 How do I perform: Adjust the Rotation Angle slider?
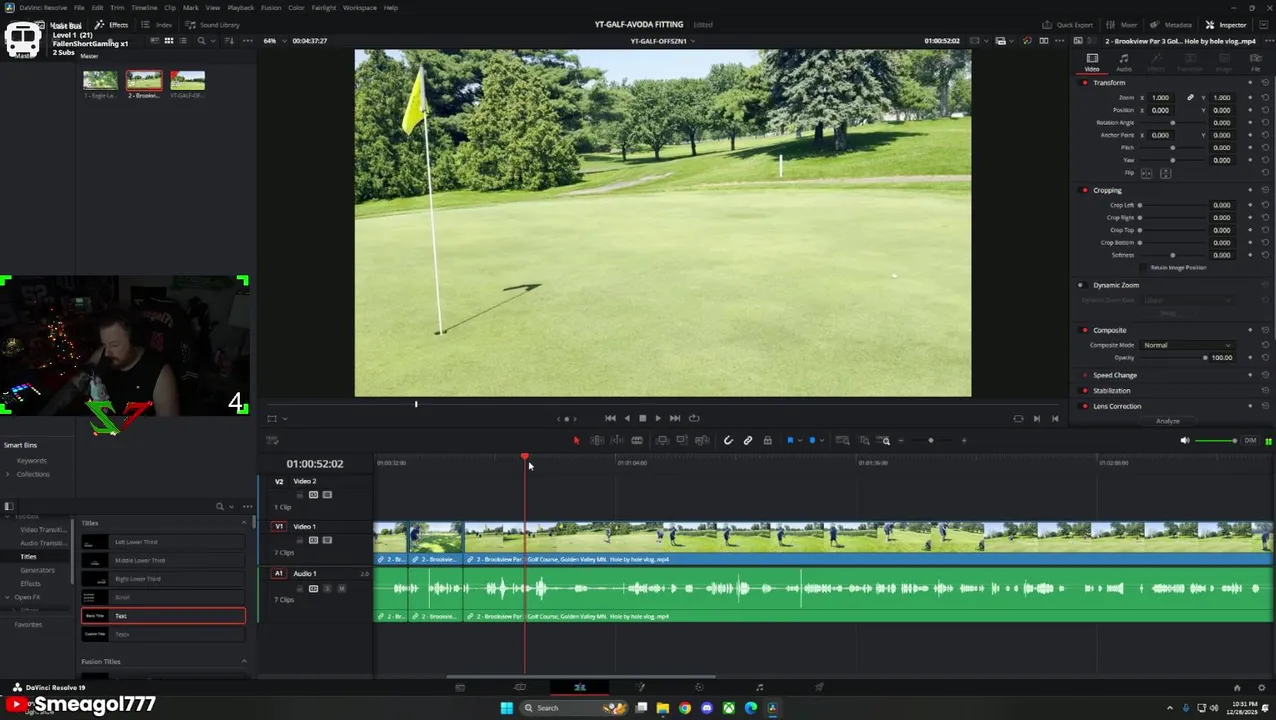click(x=1172, y=123)
